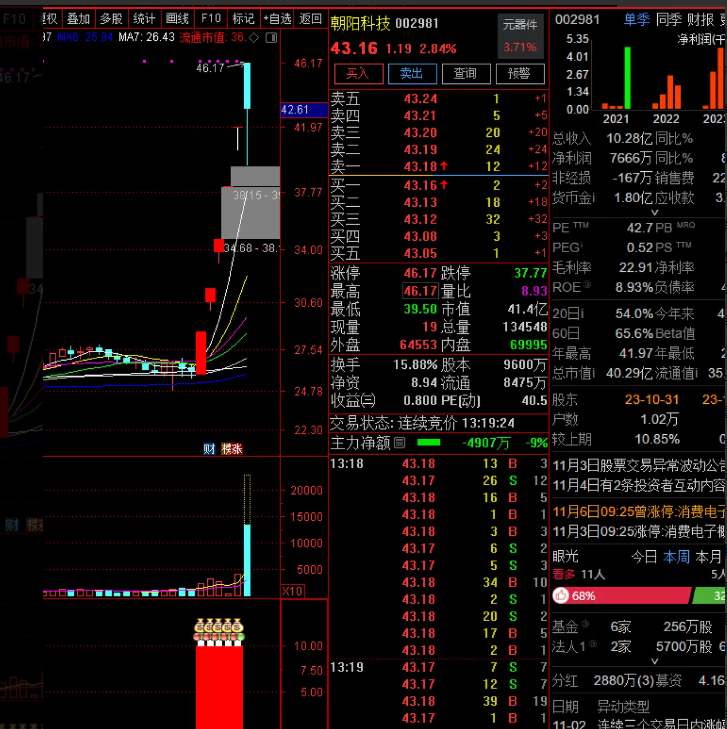This screenshot has width=727, height=729.
Task: Click the money bag icons above the red bar
Action: point(219,629)
